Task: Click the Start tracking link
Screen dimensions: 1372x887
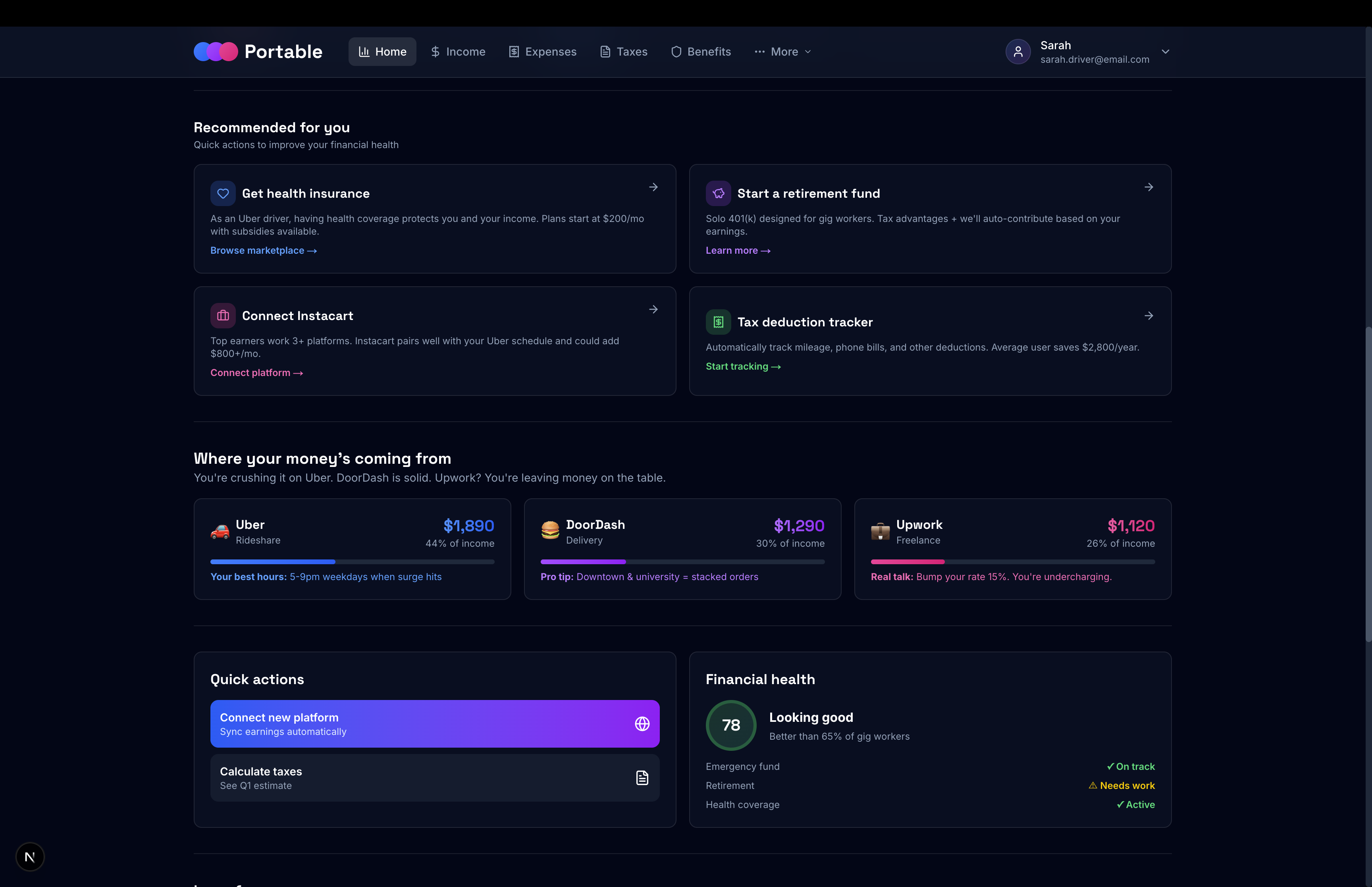Action: pos(743,366)
